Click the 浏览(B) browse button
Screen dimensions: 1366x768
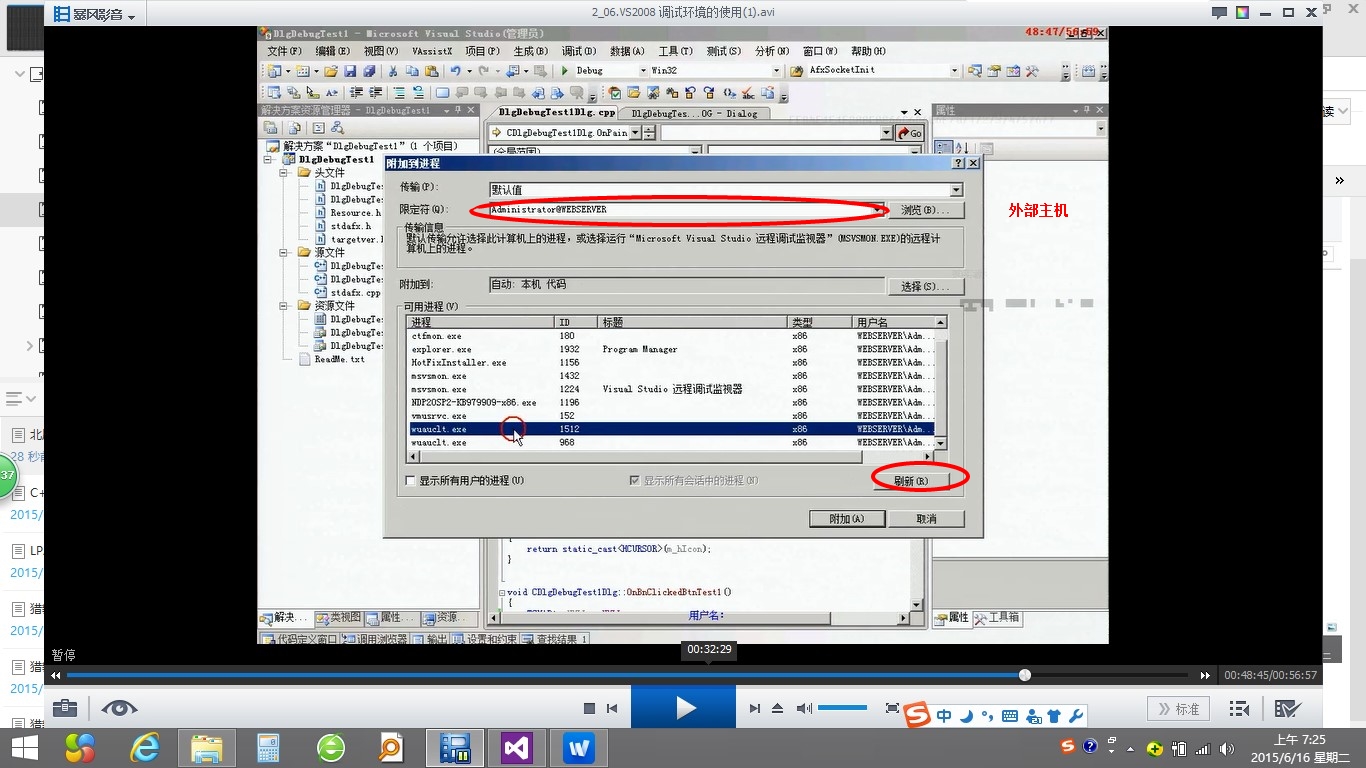pyautogui.click(x=926, y=210)
